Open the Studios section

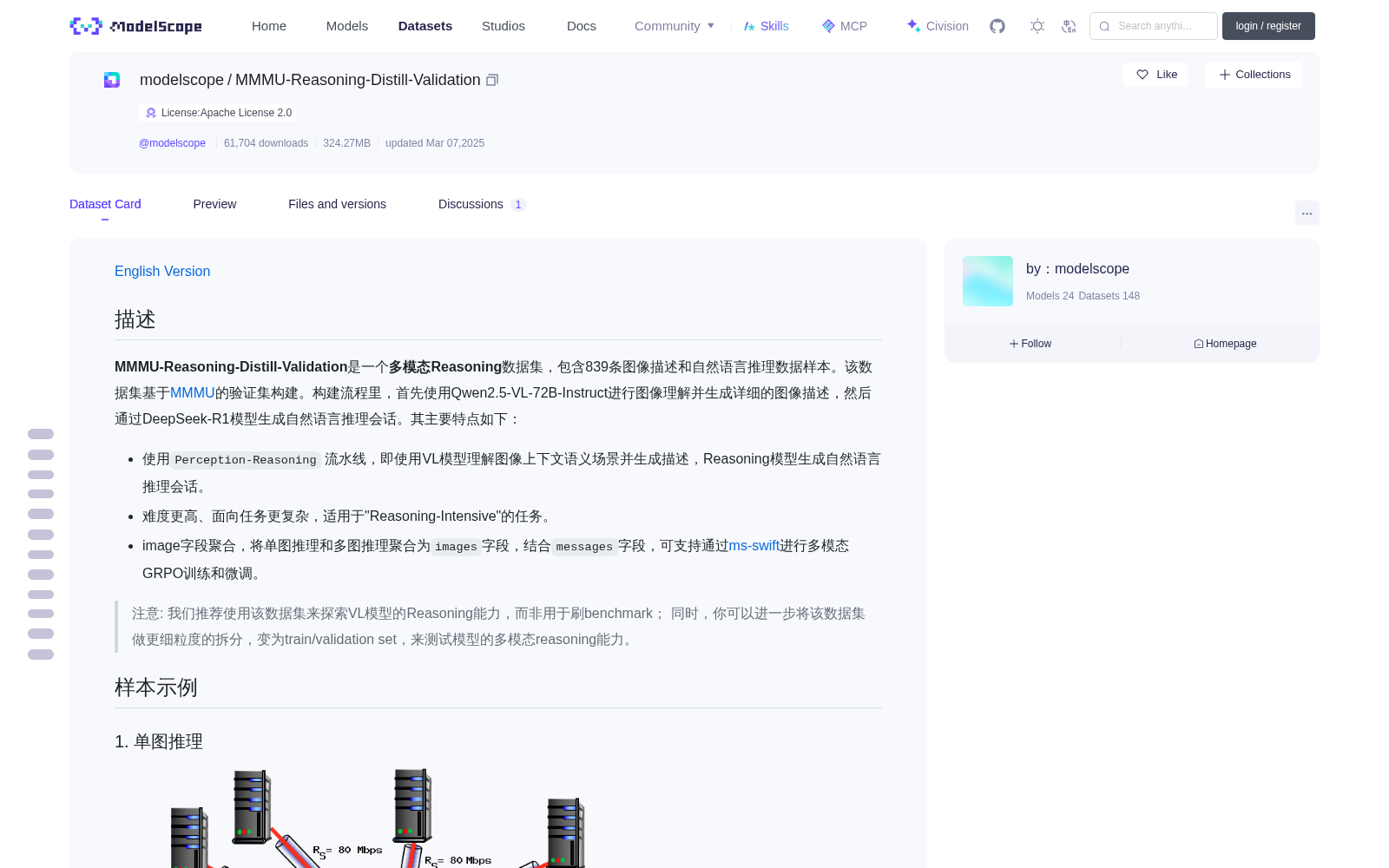tap(504, 26)
